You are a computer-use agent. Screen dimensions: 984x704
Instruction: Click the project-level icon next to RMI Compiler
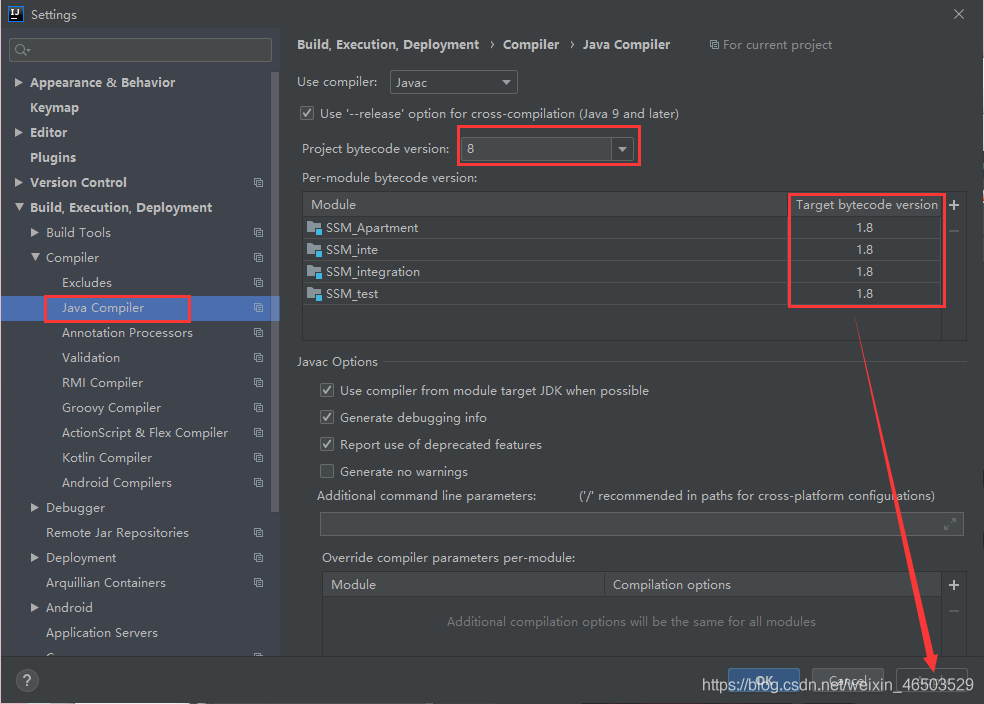[x=258, y=383]
